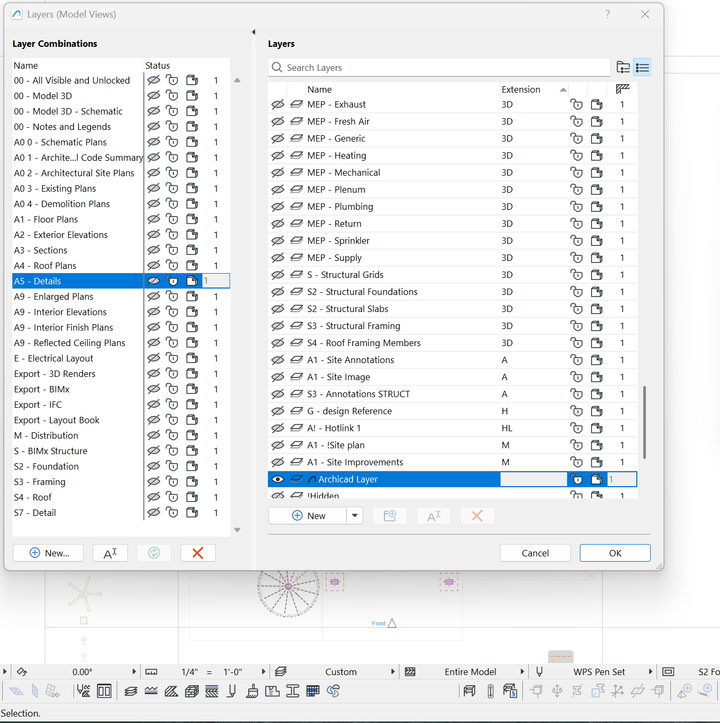720x723 pixels.
Task: Hide the Archicad Layer
Action: [277, 479]
